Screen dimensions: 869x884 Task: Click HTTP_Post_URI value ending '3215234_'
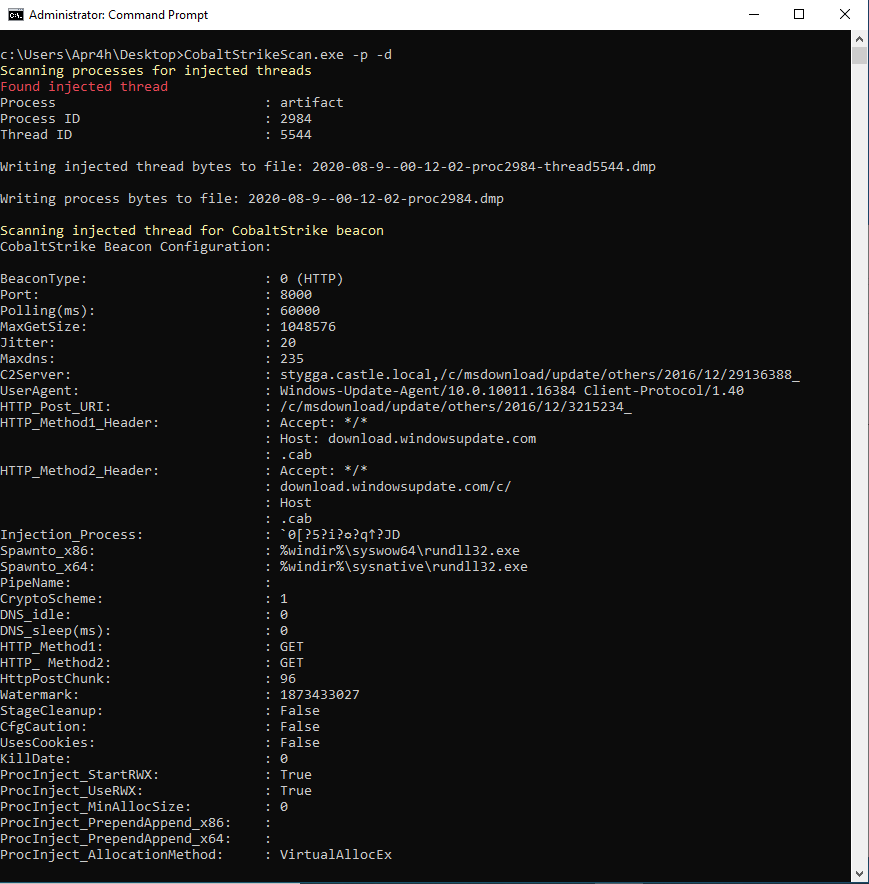[x=456, y=406]
